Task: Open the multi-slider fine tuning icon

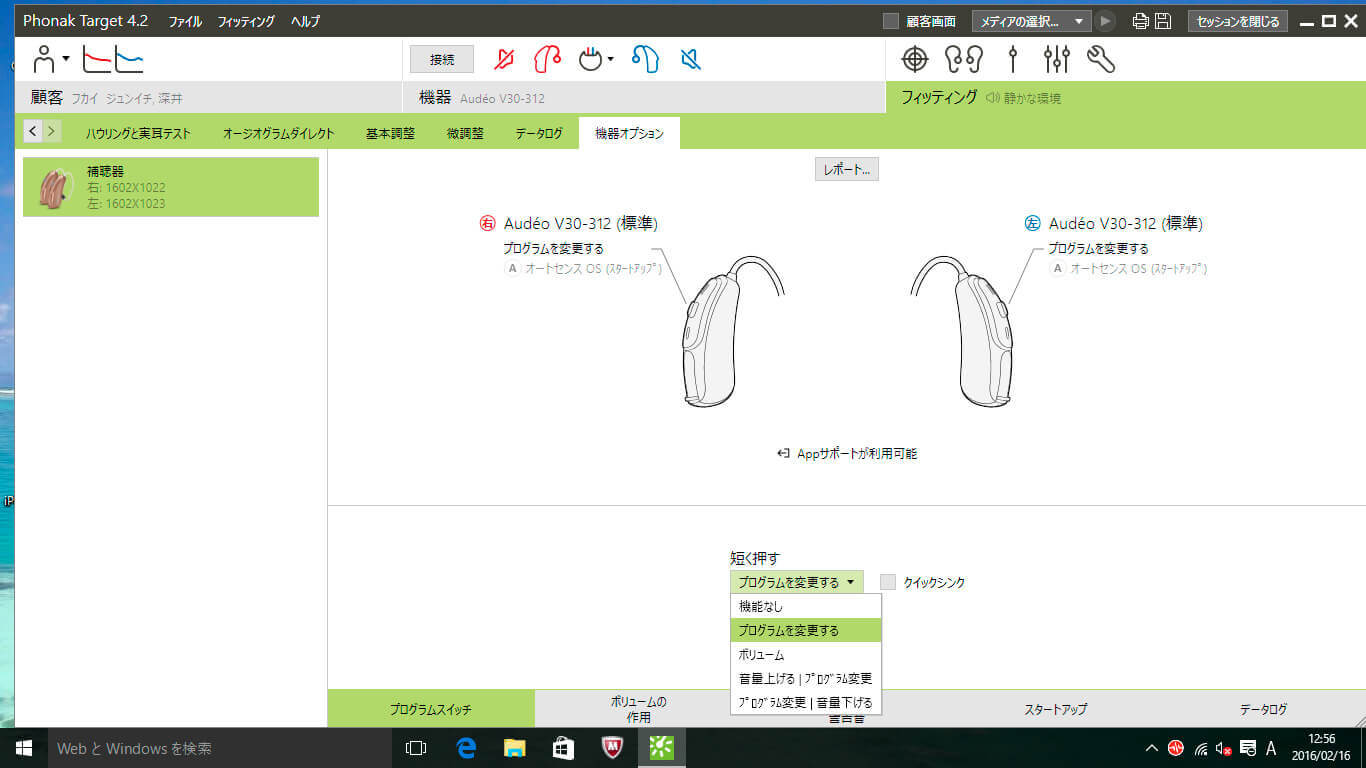Action: click(x=1056, y=59)
